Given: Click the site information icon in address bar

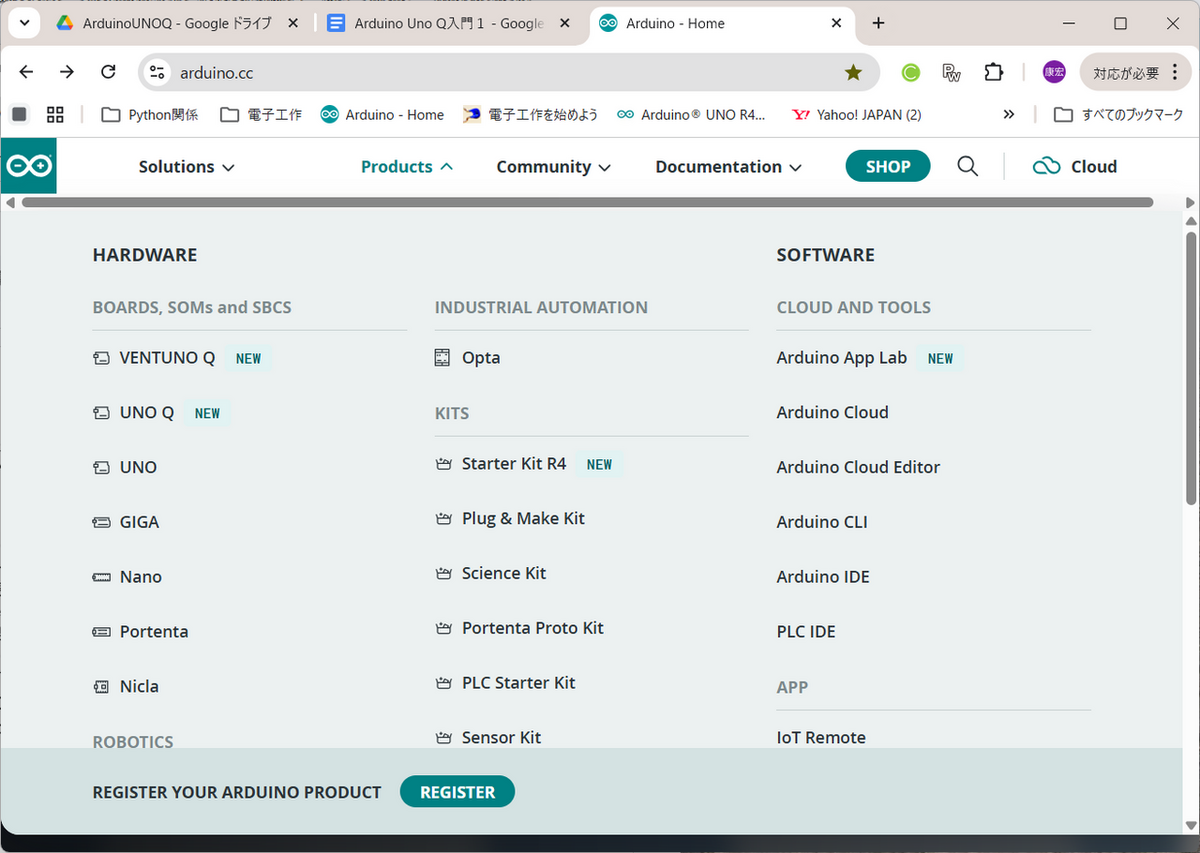Looking at the screenshot, I should (157, 72).
